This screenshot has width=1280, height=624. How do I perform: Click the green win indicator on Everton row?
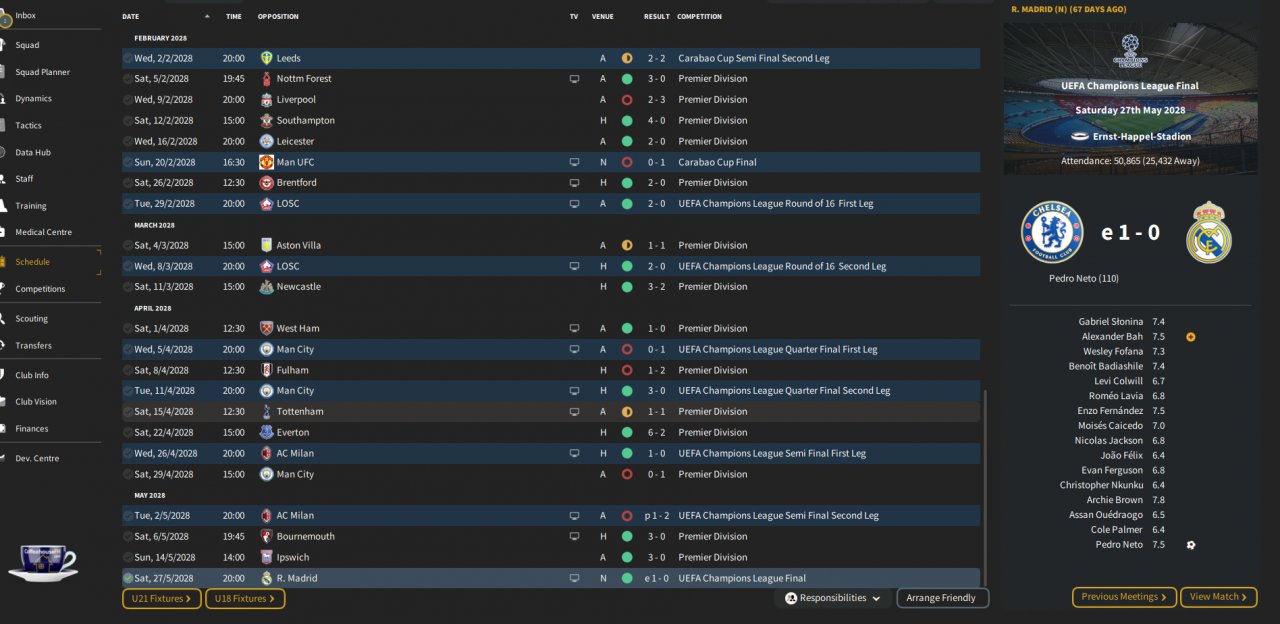pos(627,433)
